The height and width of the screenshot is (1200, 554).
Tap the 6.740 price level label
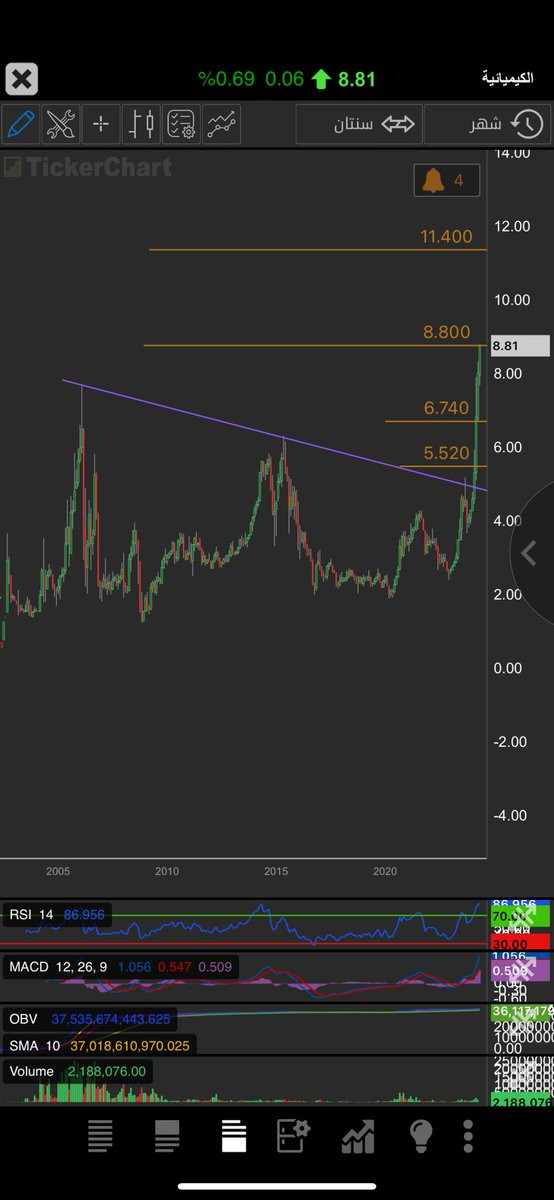[446, 408]
